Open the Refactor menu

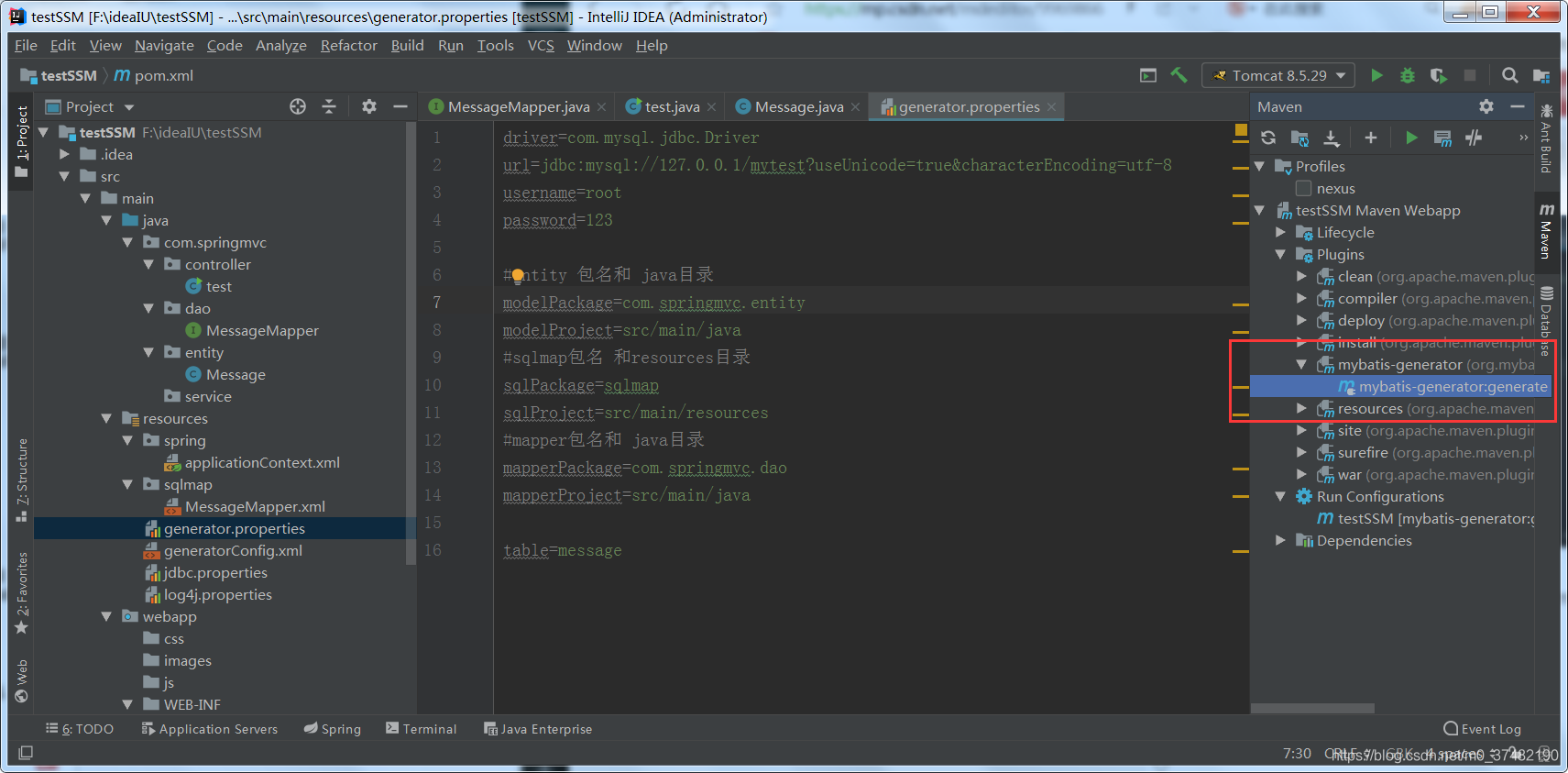coord(348,45)
